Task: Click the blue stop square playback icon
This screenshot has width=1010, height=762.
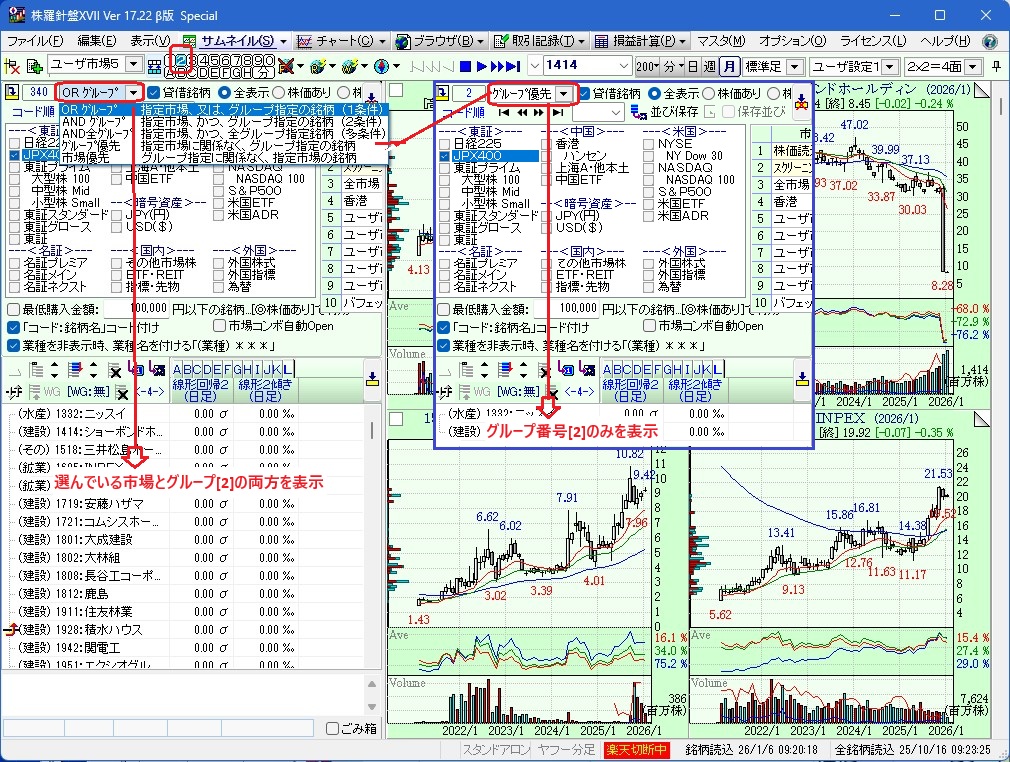Action: (x=464, y=66)
